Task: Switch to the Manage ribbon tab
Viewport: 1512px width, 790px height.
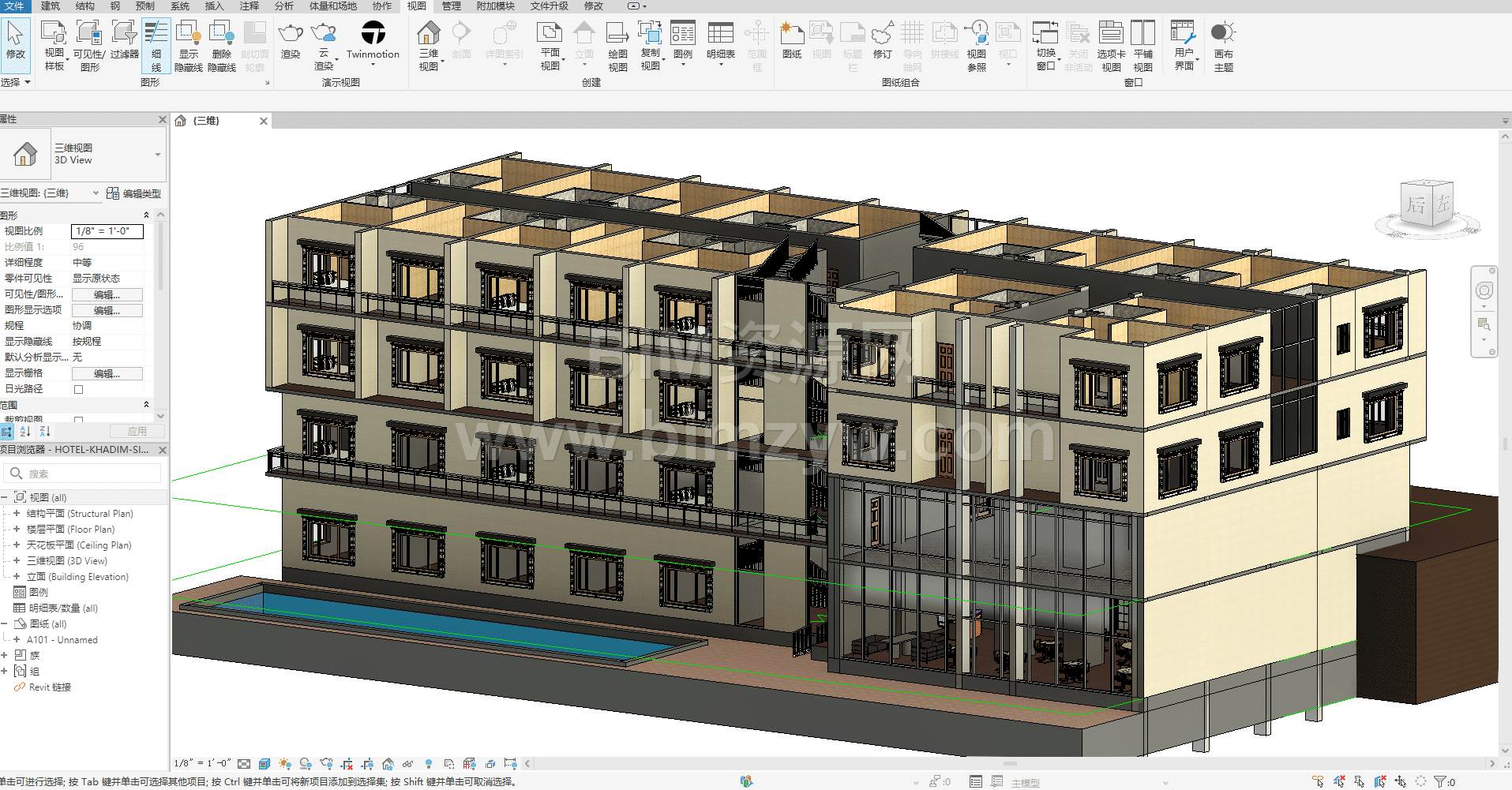Action: click(x=451, y=6)
